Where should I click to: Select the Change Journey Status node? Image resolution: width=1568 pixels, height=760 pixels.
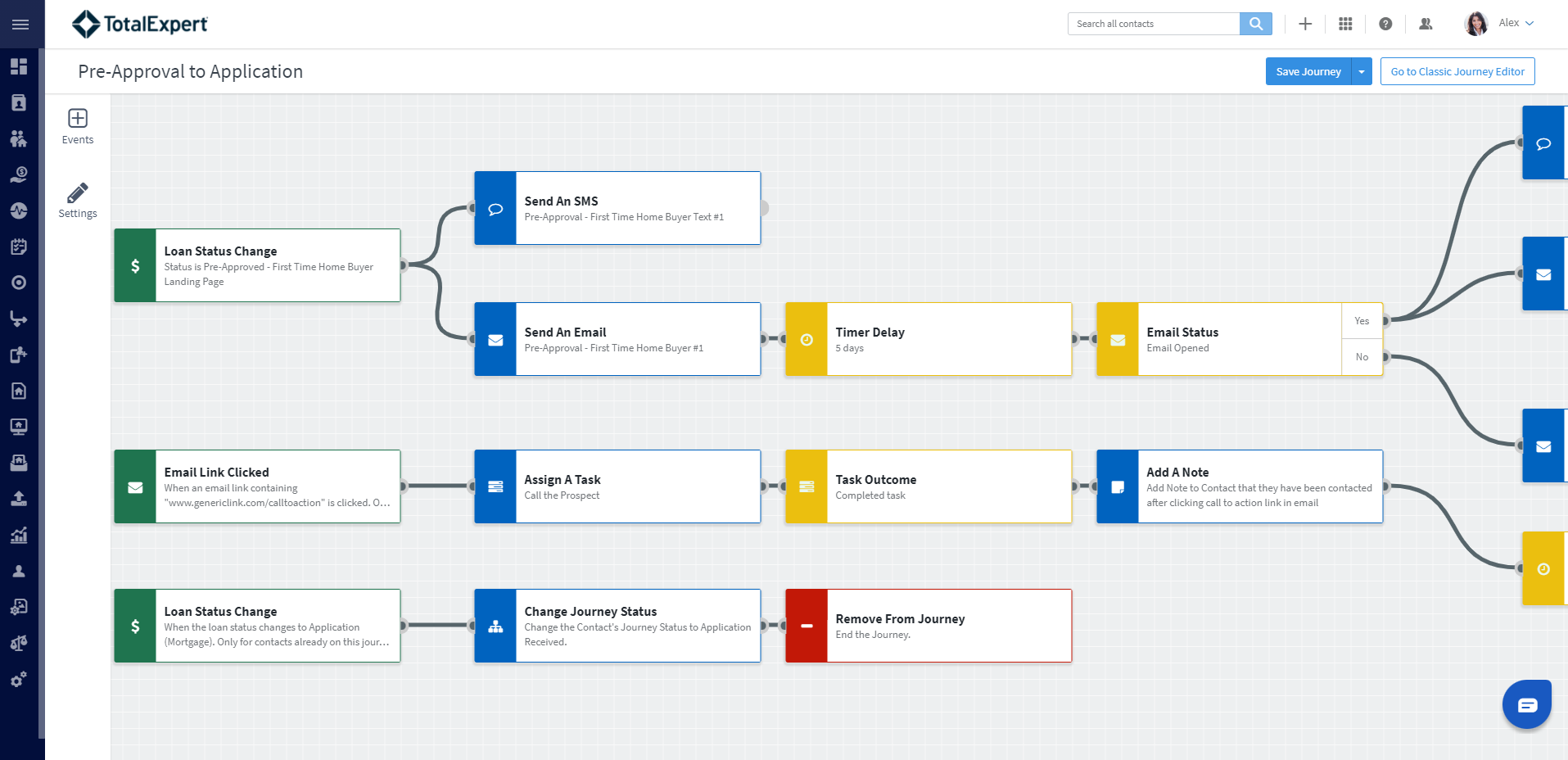617,626
